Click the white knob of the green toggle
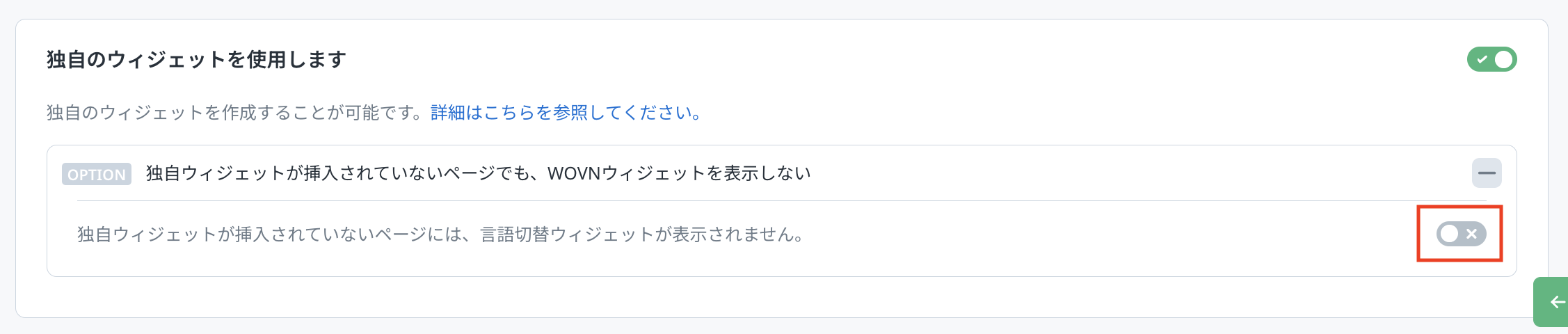The image size is (1568, 334). [1503, 60]
